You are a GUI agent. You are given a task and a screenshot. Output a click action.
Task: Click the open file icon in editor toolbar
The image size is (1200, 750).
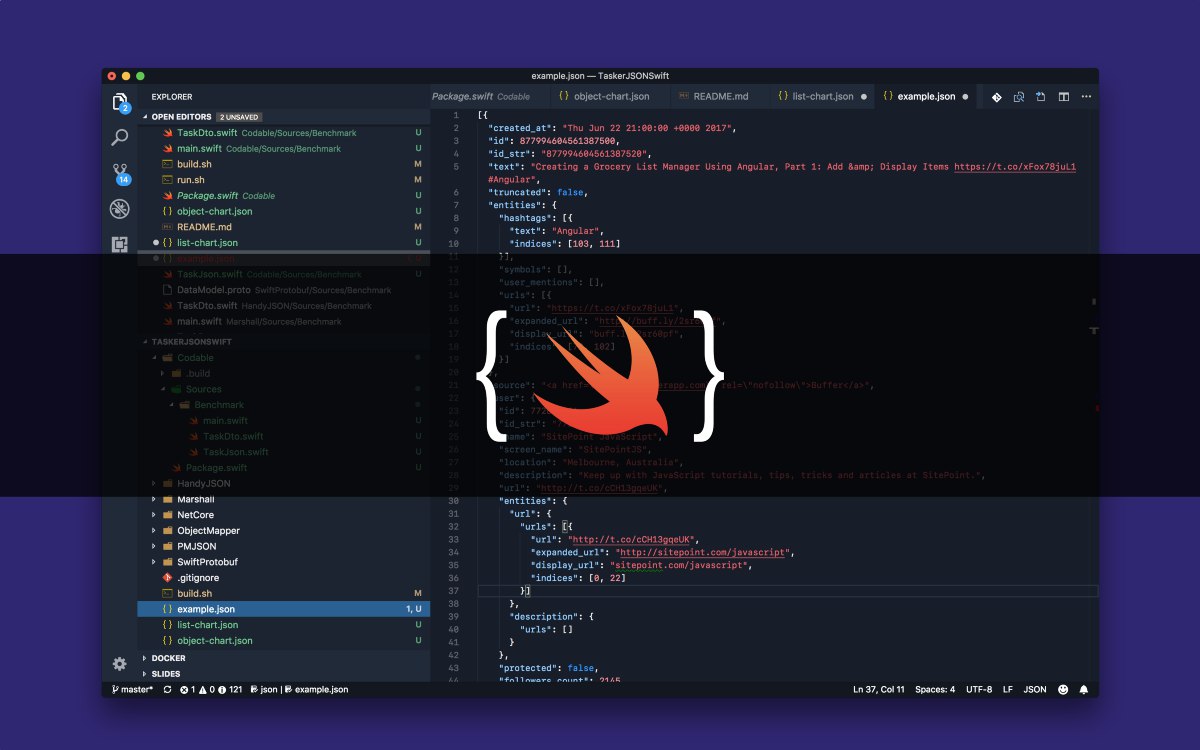point(1041,97)
